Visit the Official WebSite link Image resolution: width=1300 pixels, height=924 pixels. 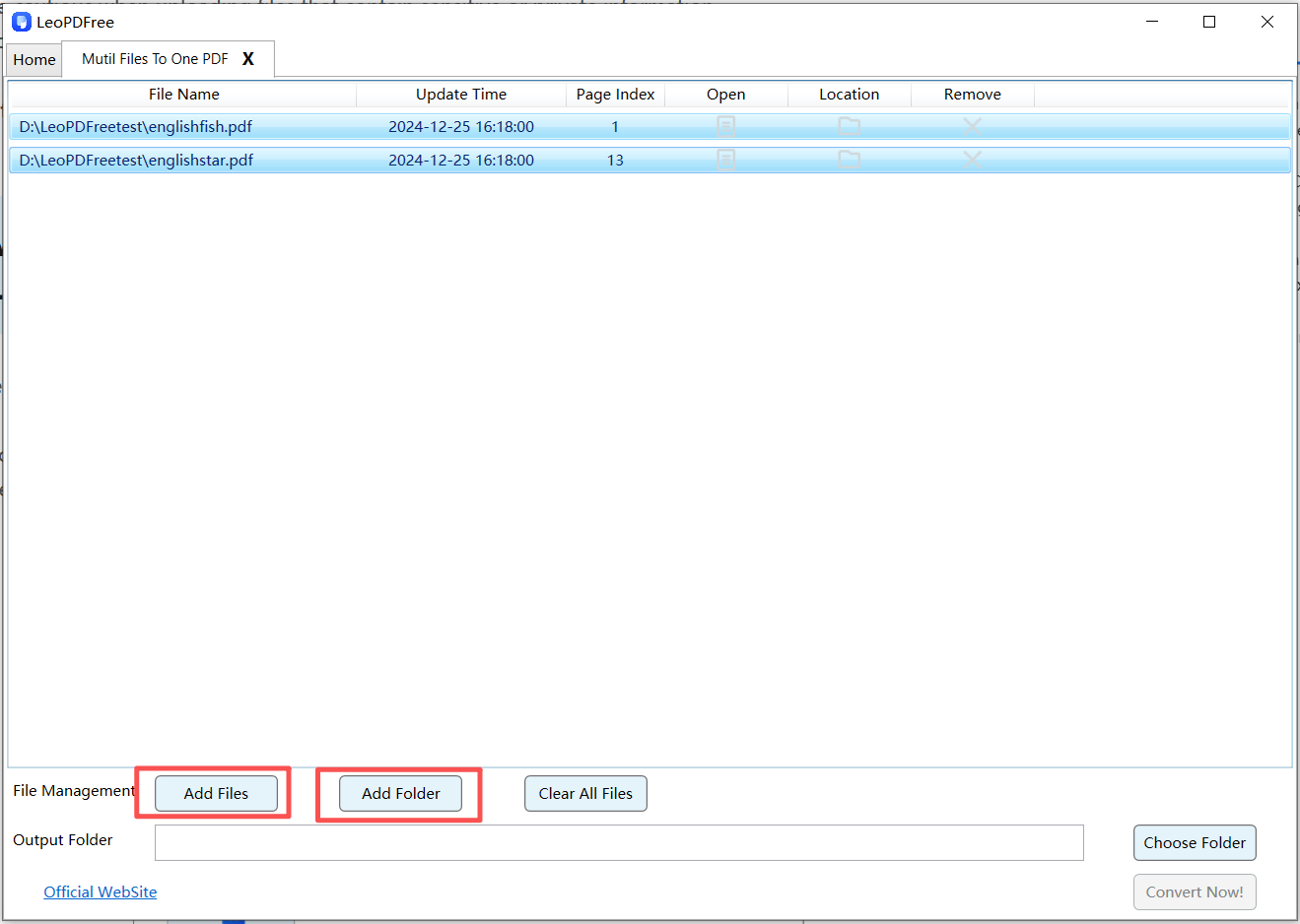click(x=100, y=891)
